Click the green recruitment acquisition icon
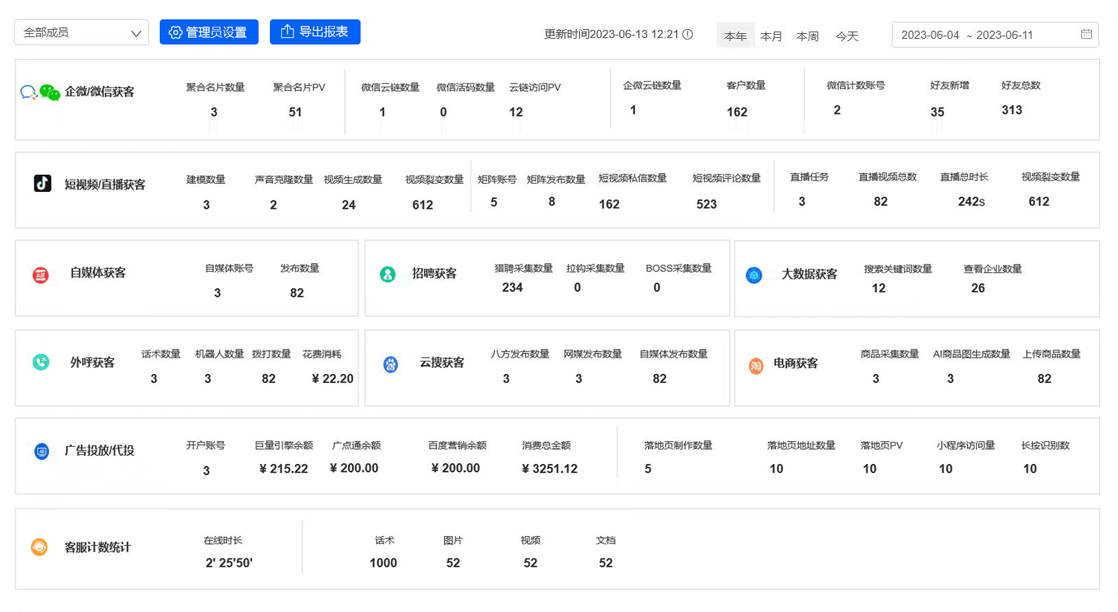The width and height of the screenshot is (1118, 612). pyautogui.click(x=387, y=274)
